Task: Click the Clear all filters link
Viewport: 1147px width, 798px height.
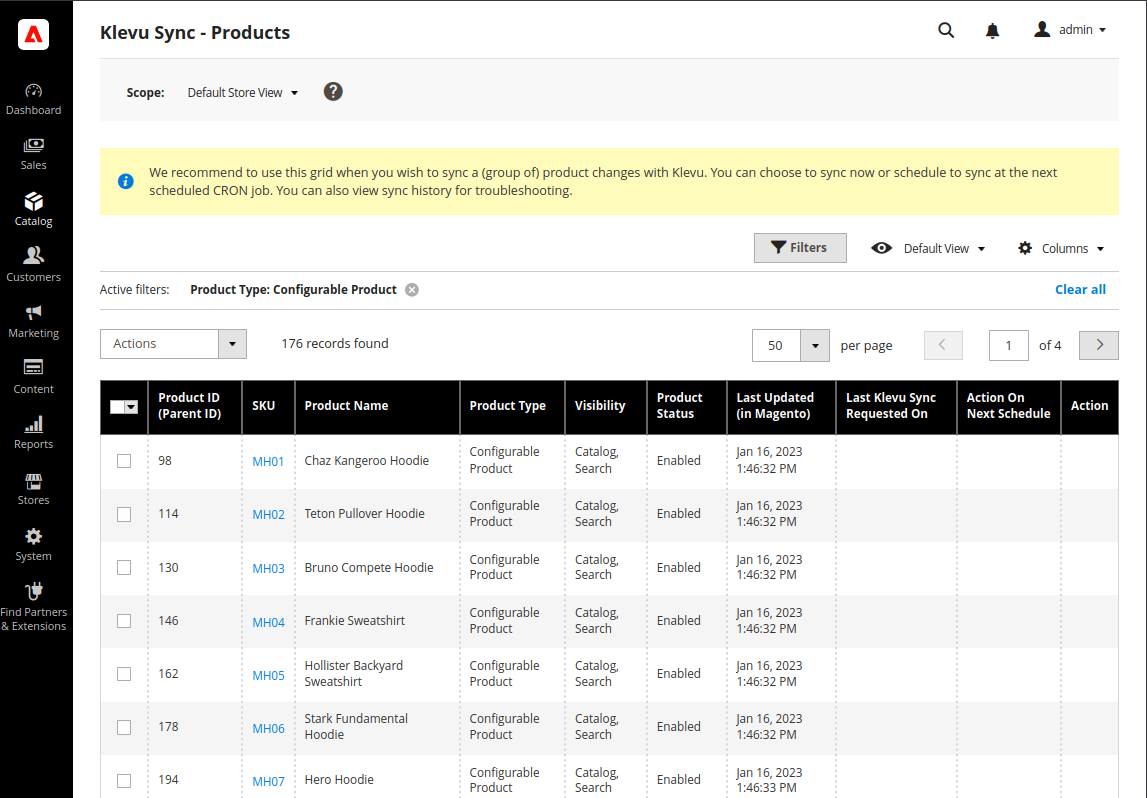Action: point(1080,290)
